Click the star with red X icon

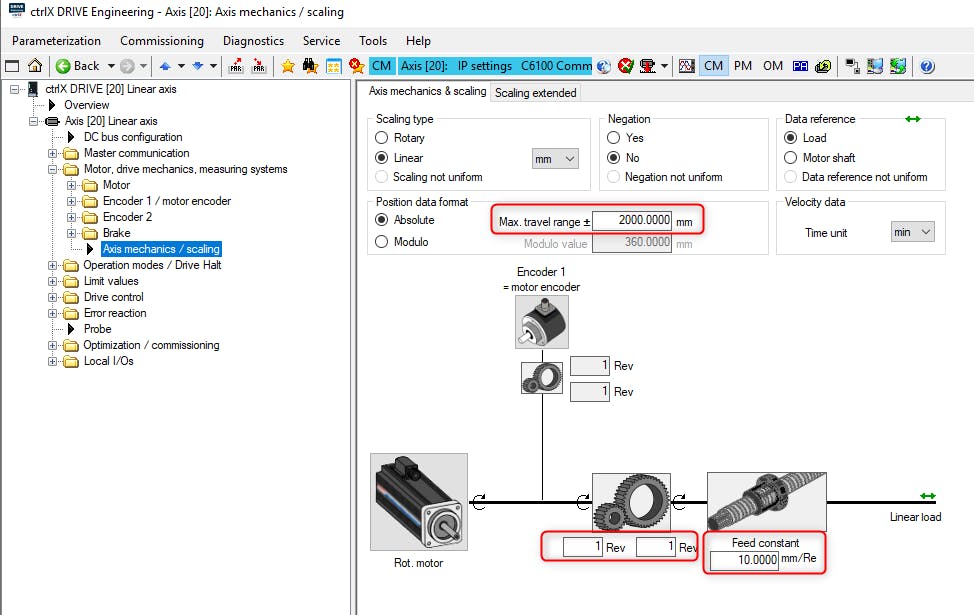[357, 66]
